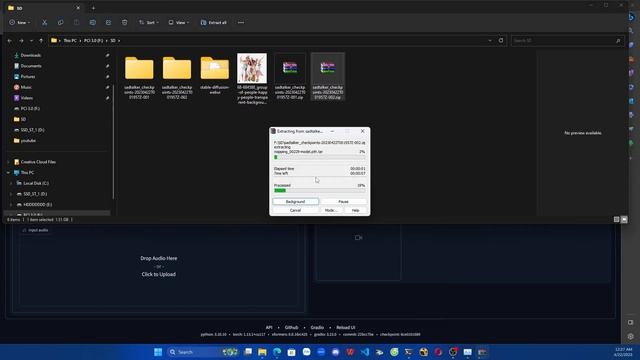Select the SD Explorer tab
Screen dimensions: 640x360
pos(44,8)
